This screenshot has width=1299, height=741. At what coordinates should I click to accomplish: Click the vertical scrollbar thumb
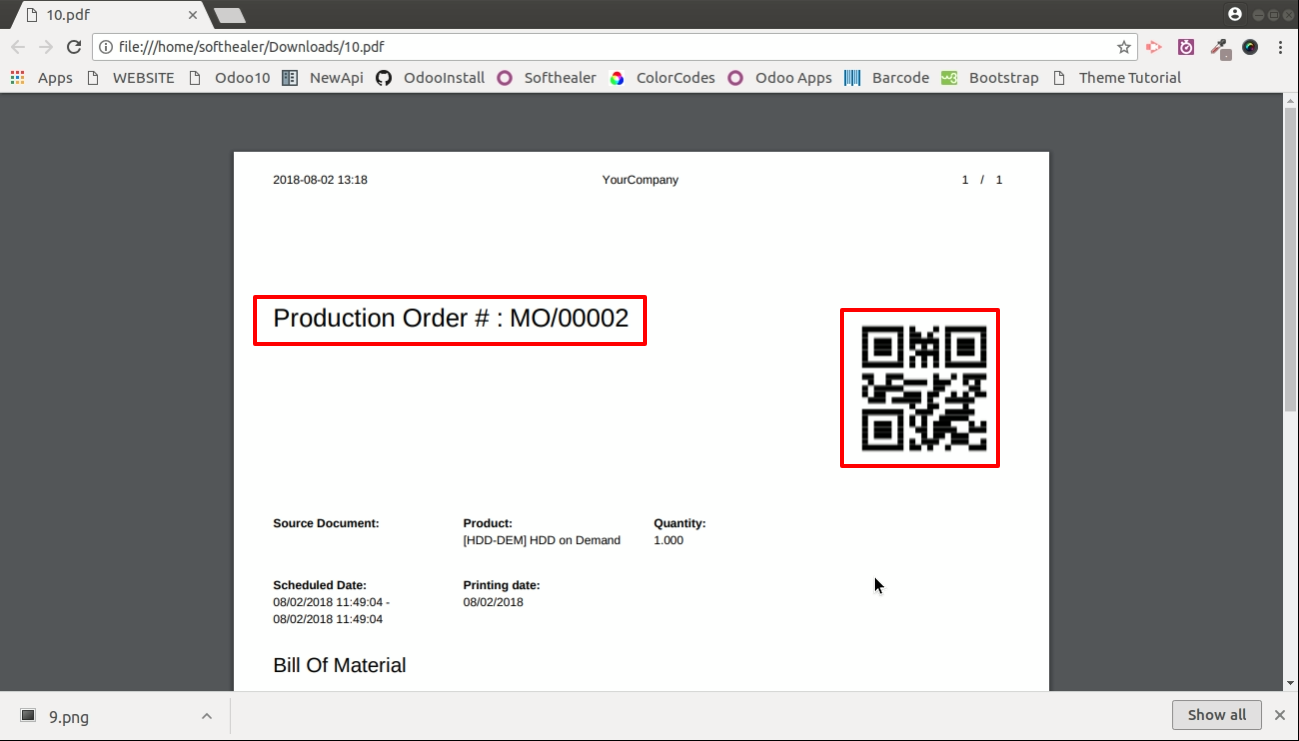click(x=1290, y=258)
